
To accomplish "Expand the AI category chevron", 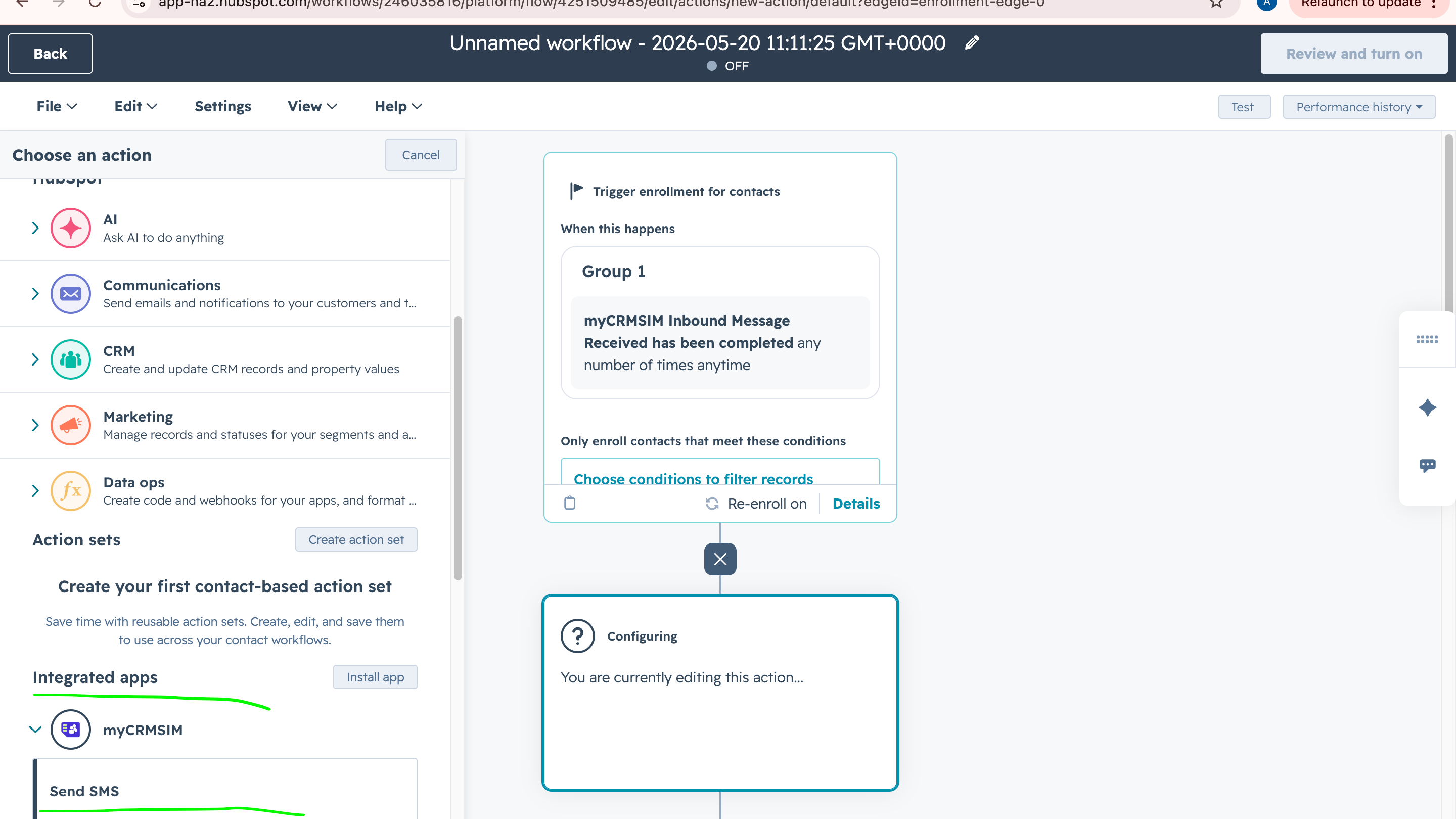I will click(35, 229).
